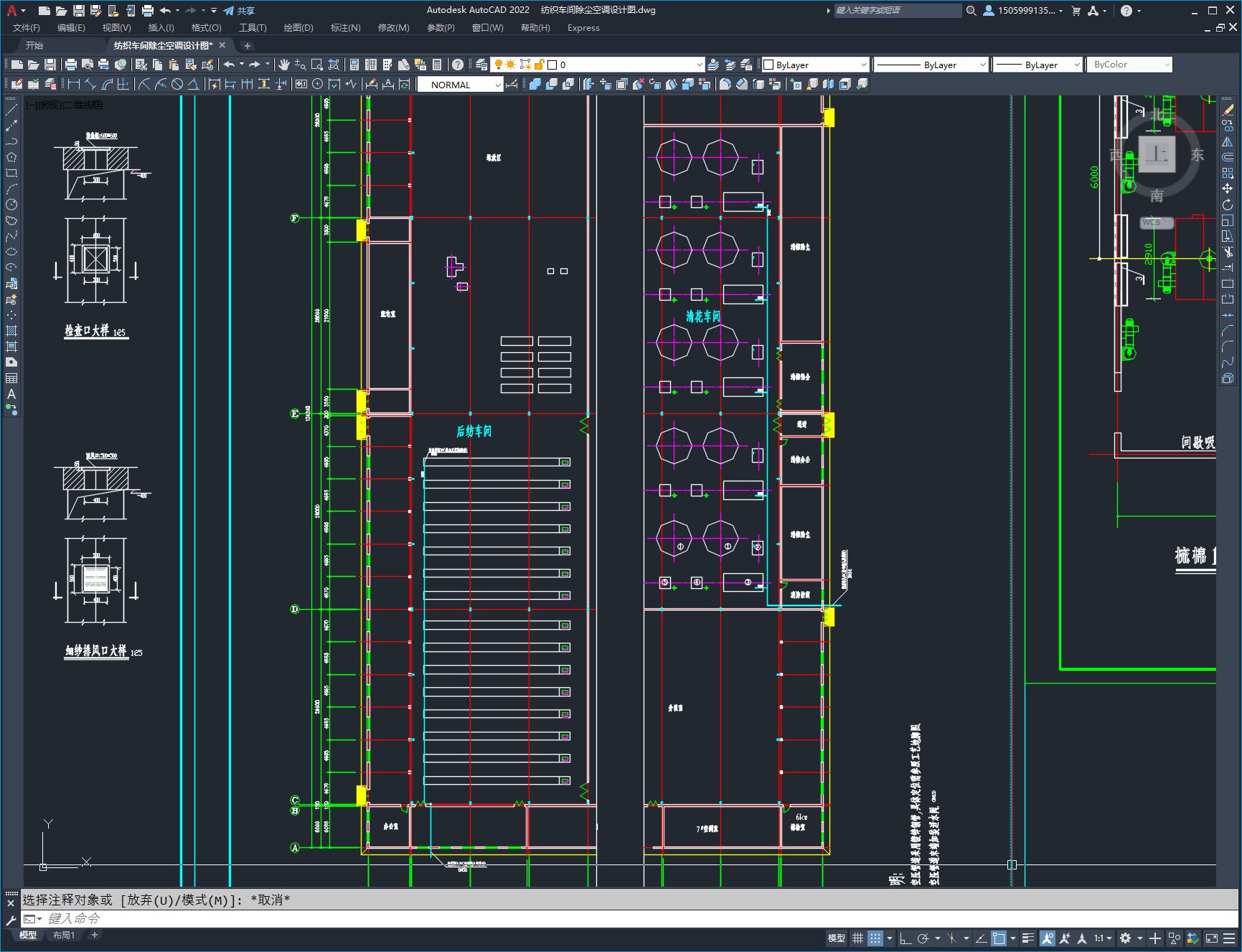Screen dimensions: 1242x952
Task: Expand the account 1505999135 dropdown
Action: tap(1023, 10)
